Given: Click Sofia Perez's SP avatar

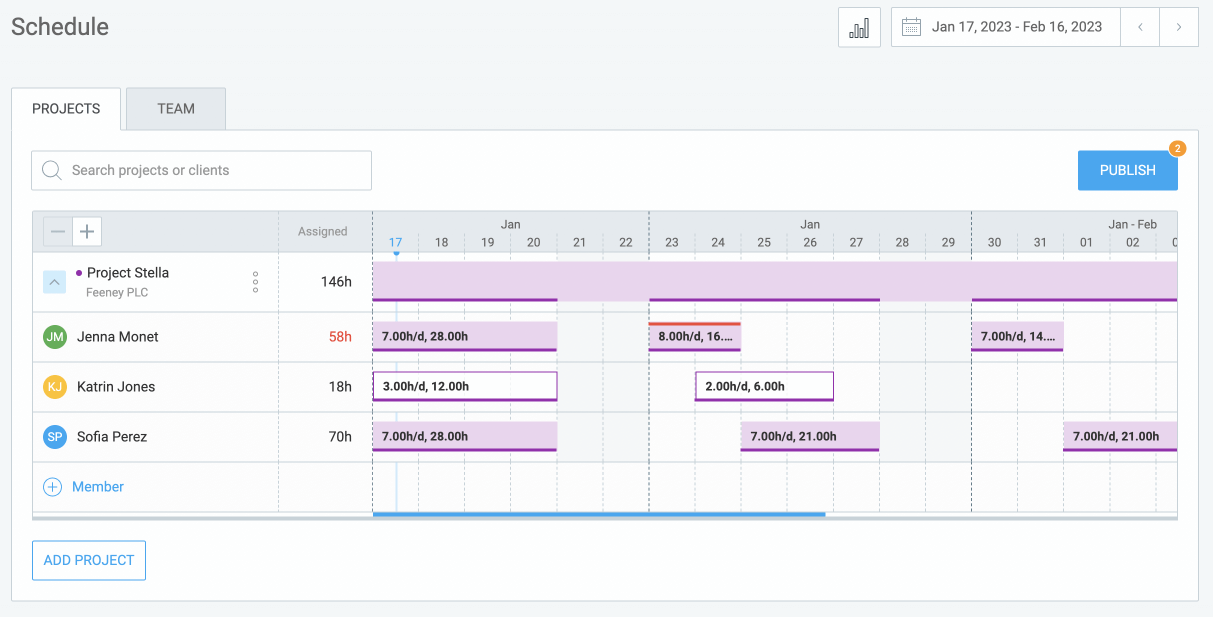Looking at the screenshot, I should pyautogui.click(x=55, y=437).
